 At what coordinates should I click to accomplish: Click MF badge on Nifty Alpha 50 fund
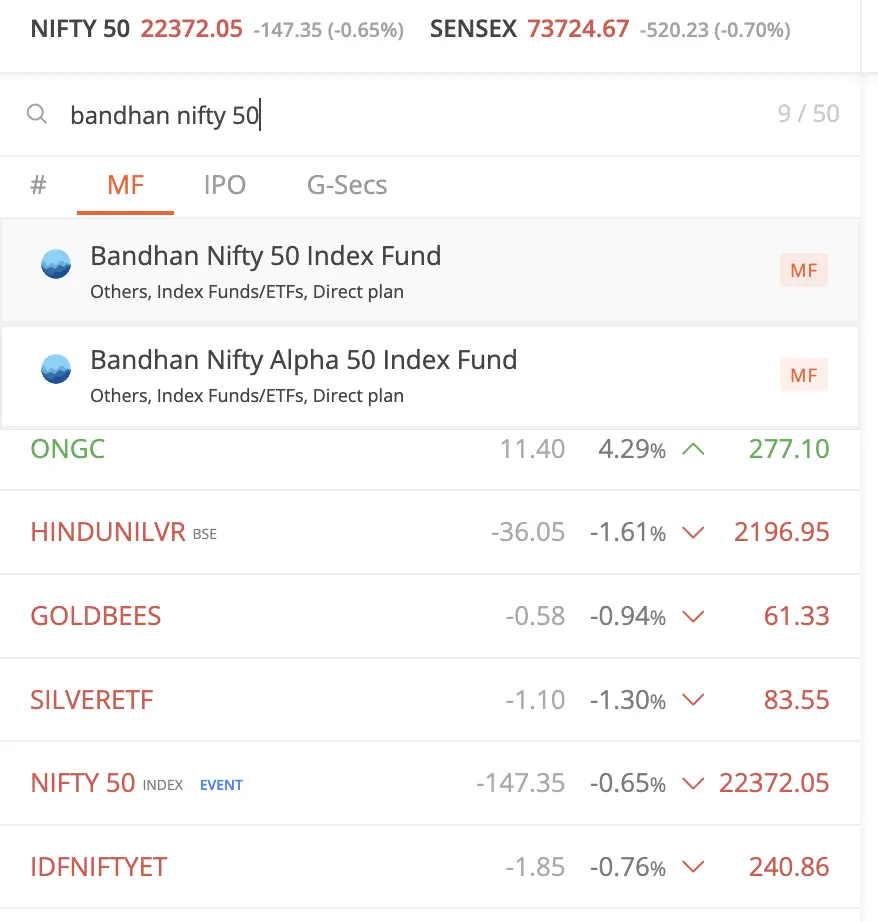tap(804, 375)
